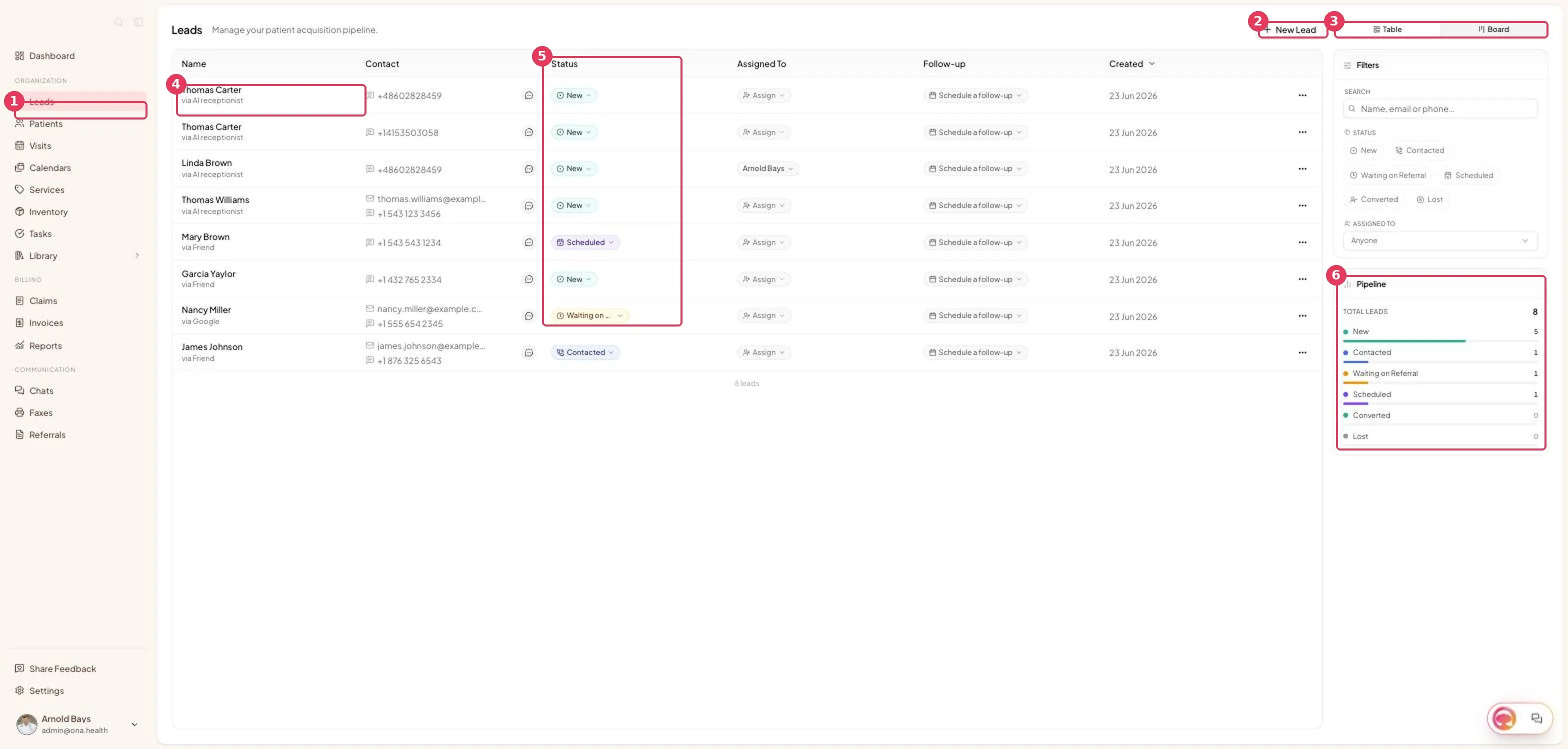Open more options for Garcia Yaylor
This screenshot has height=749, width=1568.
point(1302,279)
